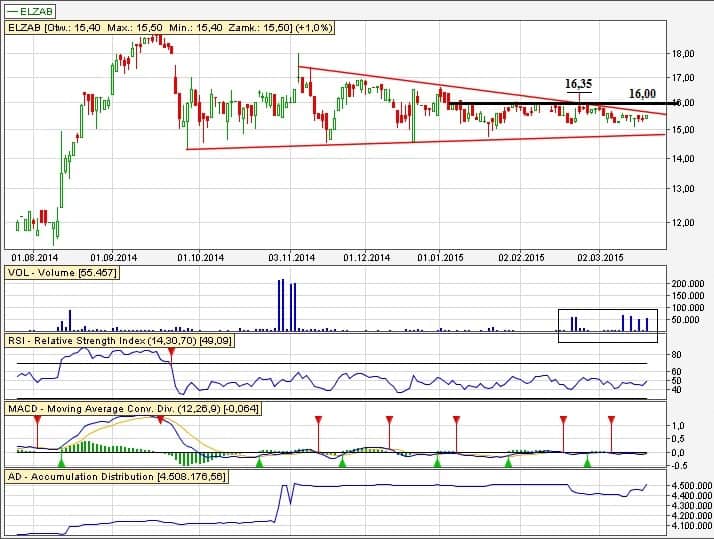
Task: Click the 18,00 price axis label
Action: tap(683, 54)
